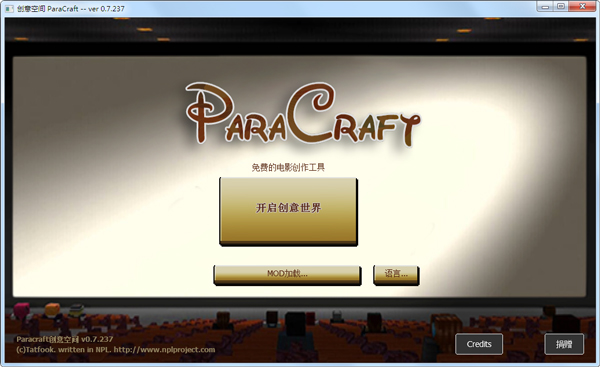Click the Paracraft创意空间 v0.7.237 version text
The image size is (600, 367).
click(x=65, y=339)
